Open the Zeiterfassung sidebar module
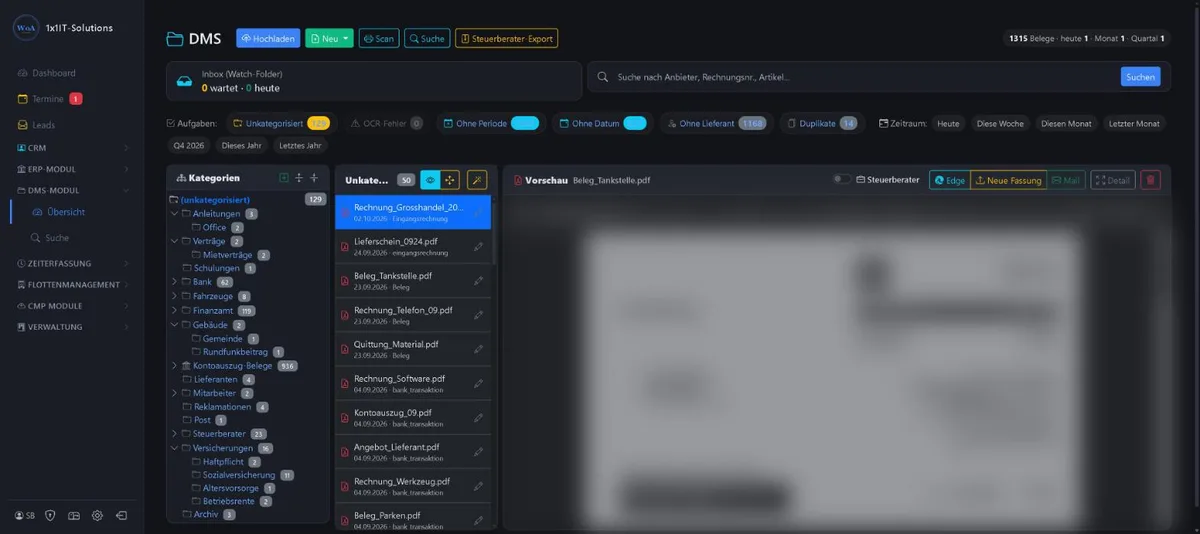1200x534 pixels. point(72,264)
